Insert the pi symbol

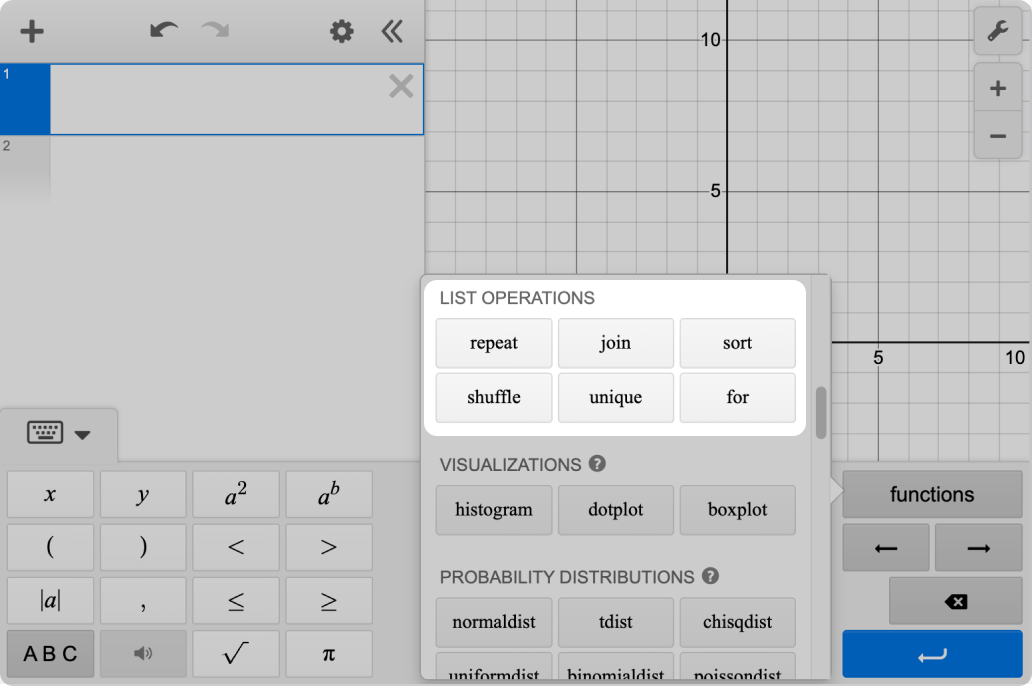(x=328, y=653)
